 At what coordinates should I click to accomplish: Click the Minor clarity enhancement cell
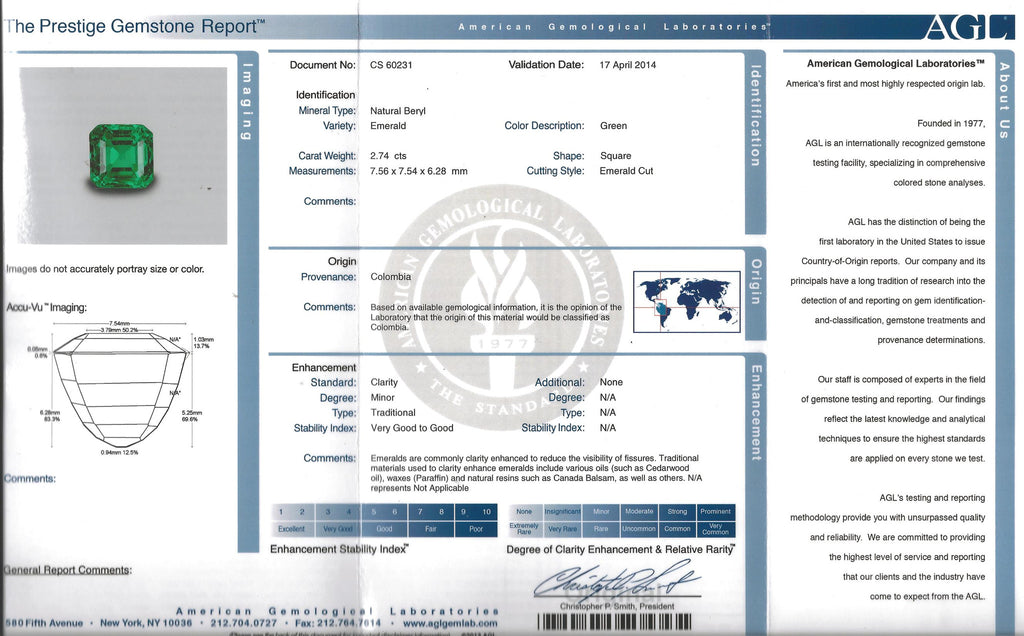tap(601, 511)
